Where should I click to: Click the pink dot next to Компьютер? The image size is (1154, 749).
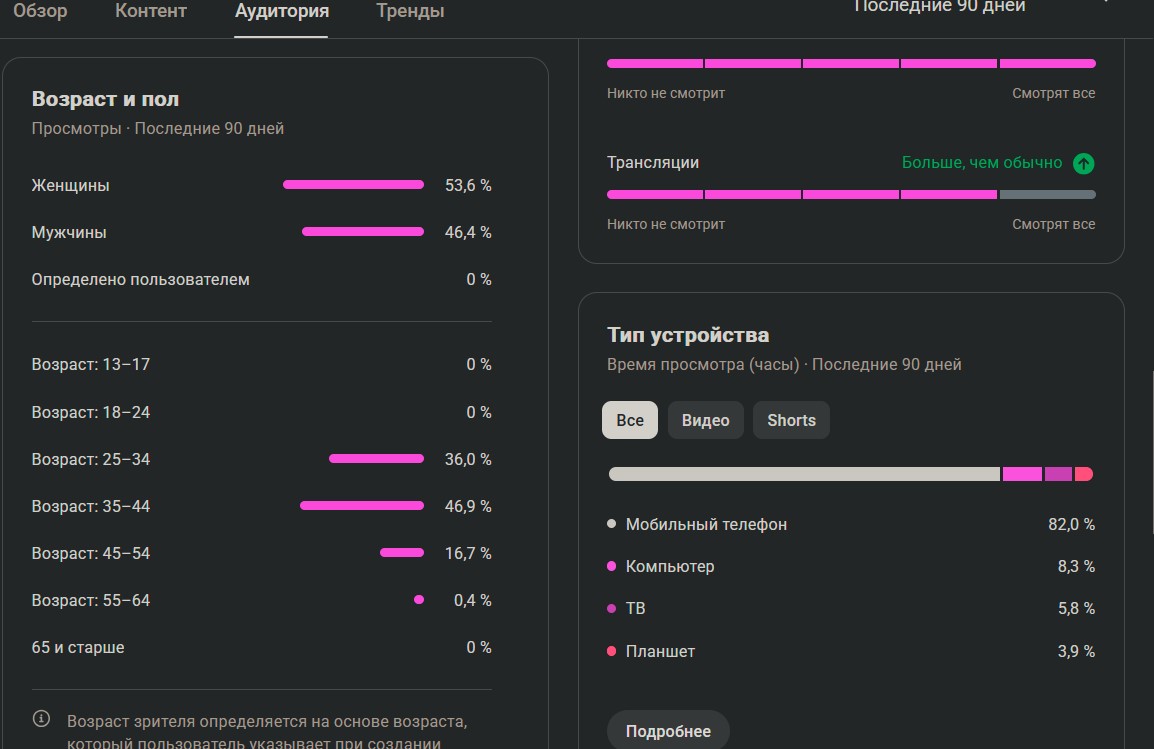(611, 566)
